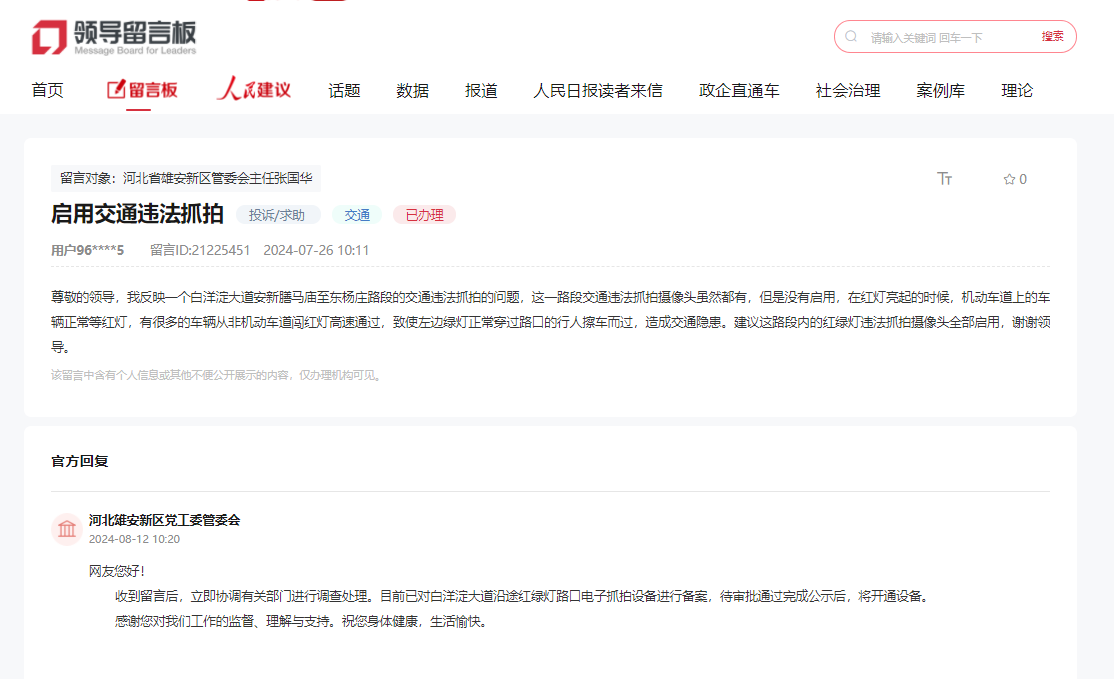Image resolution: width=1114 pixels, height=679 pixels.
Task: Click the government building avatar icon
Action: (x=67, y=529)
